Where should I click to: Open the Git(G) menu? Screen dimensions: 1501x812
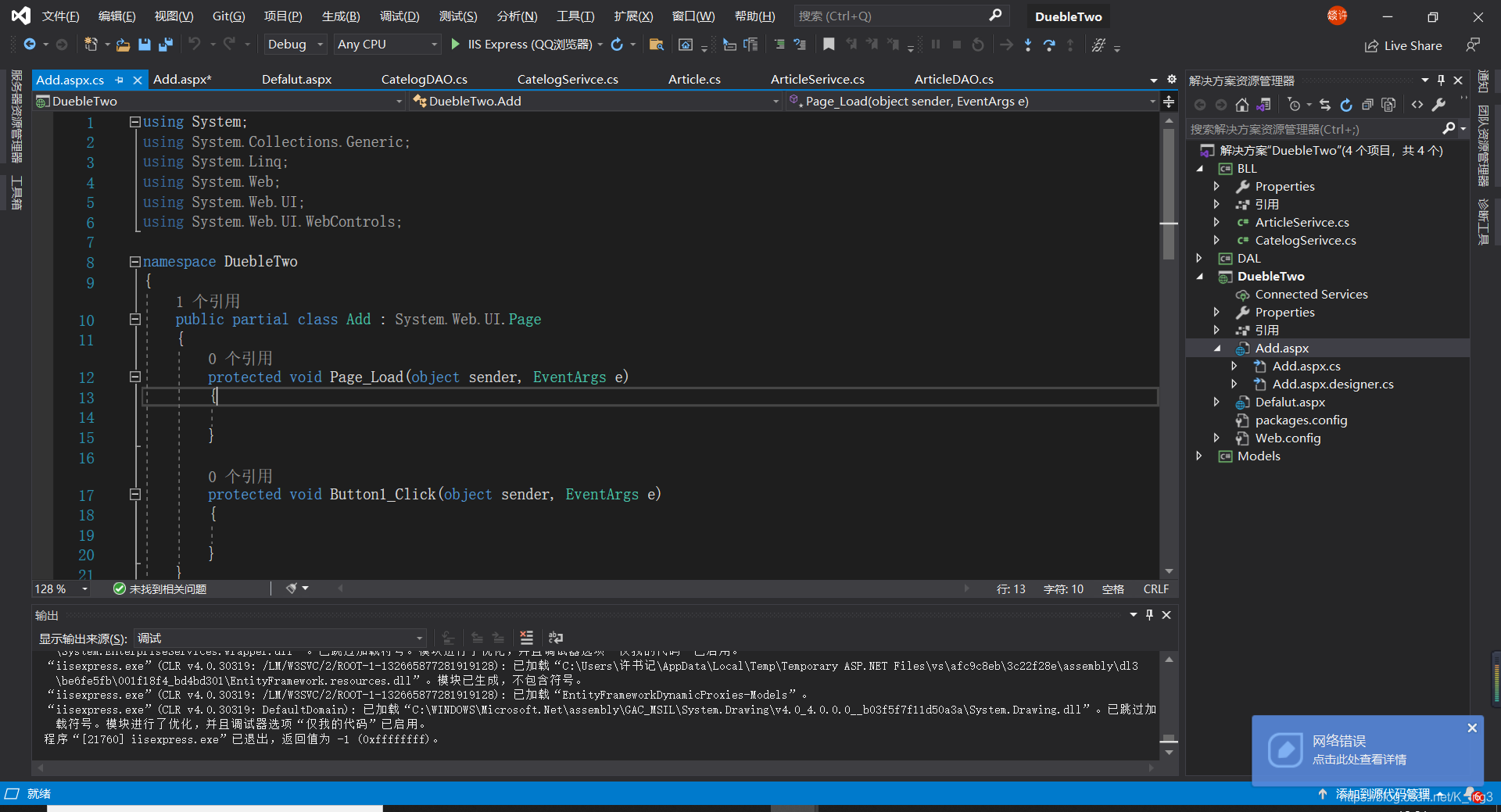point(228,16)
